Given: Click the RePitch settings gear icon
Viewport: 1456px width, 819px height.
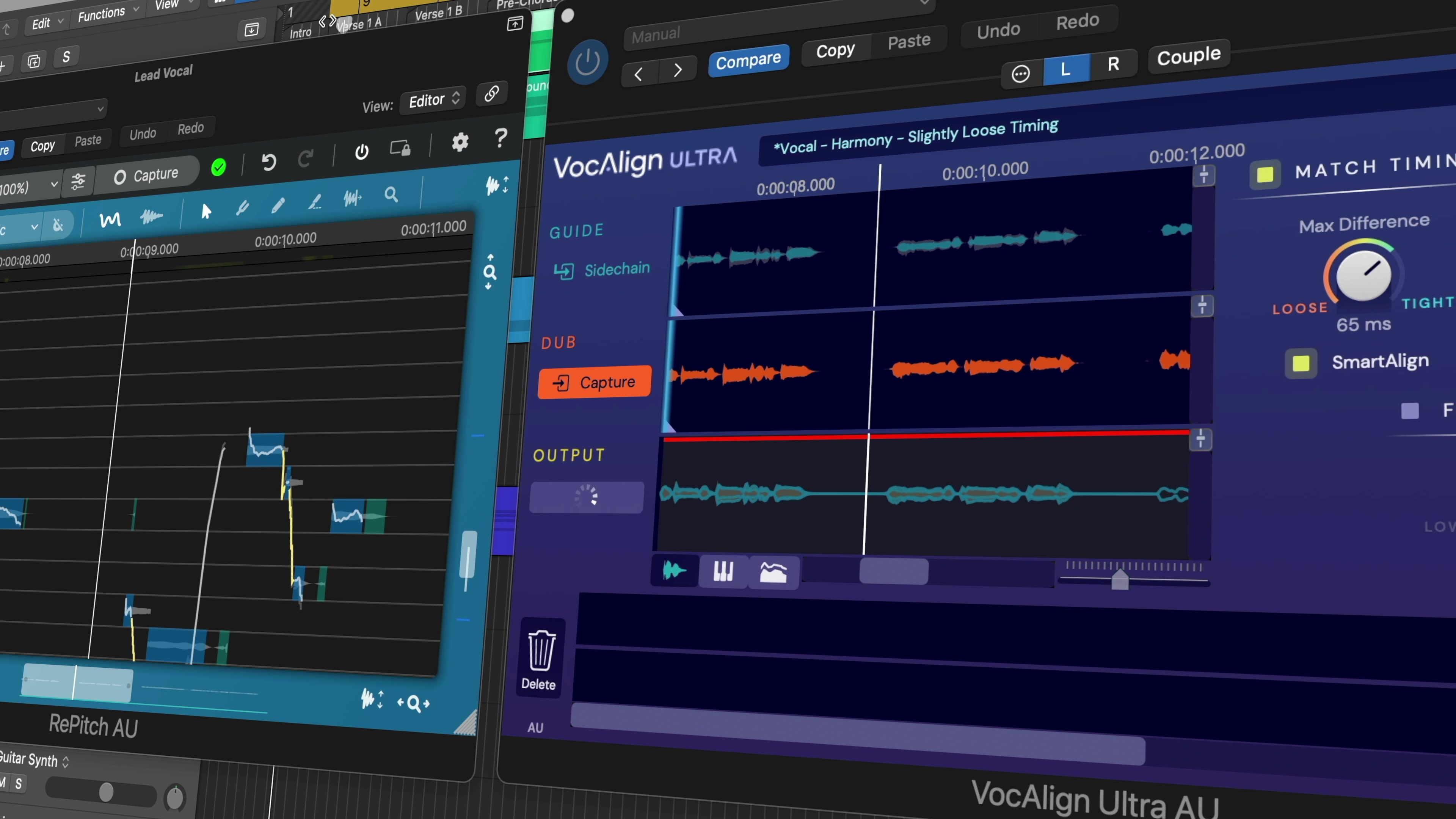Looking at the screenshot, I should point(460,143).
